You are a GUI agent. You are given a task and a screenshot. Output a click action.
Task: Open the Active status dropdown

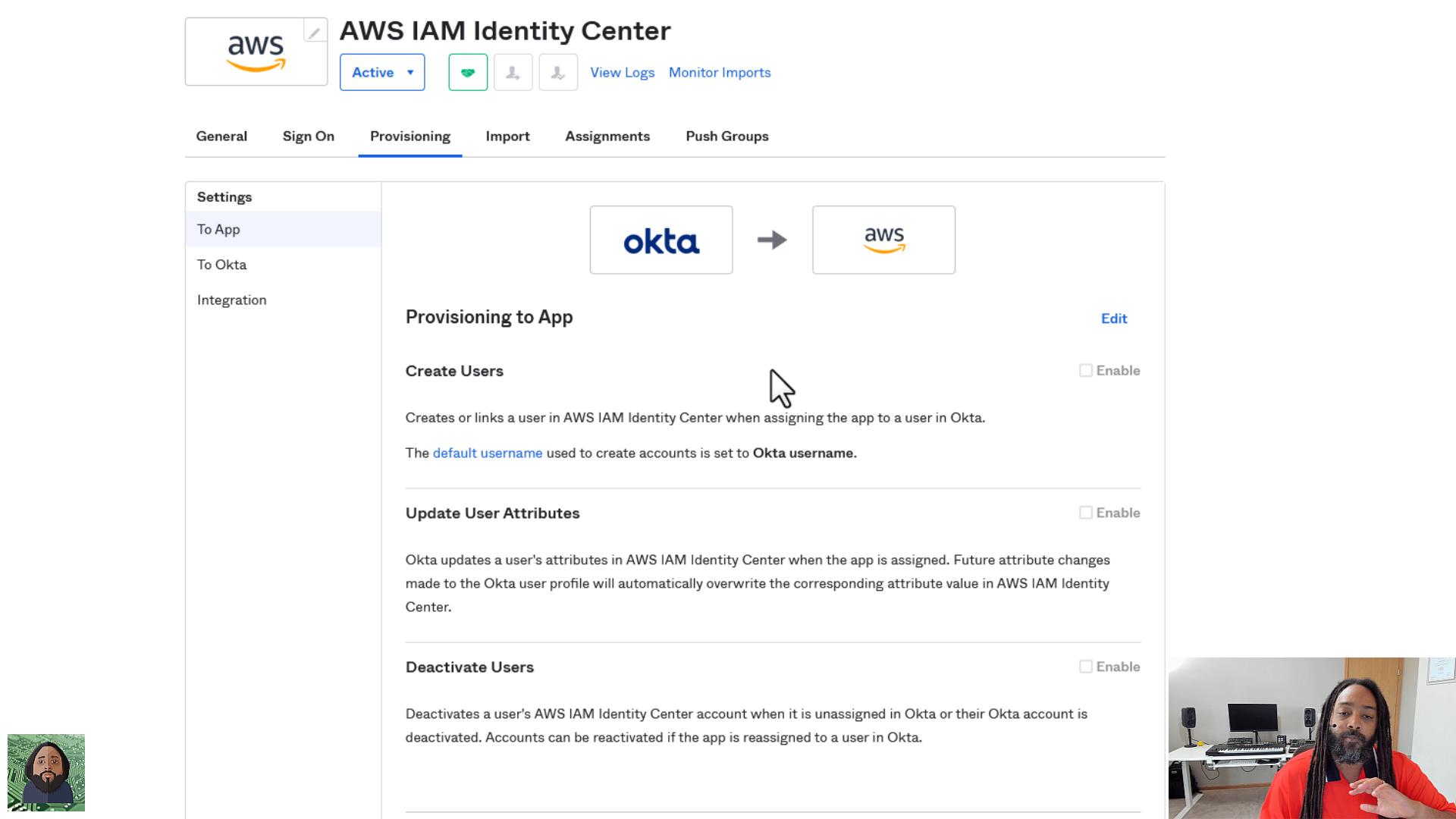(x=382, y=73)
